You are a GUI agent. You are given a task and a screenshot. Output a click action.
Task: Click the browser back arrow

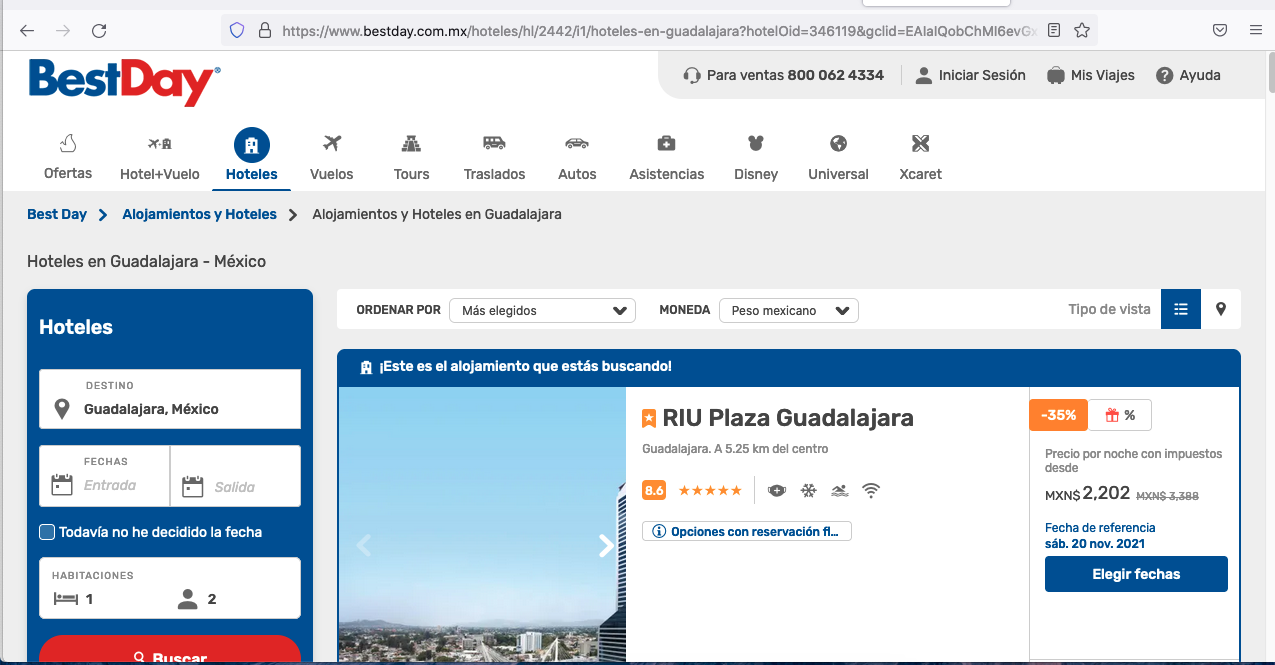click(27, 31)
